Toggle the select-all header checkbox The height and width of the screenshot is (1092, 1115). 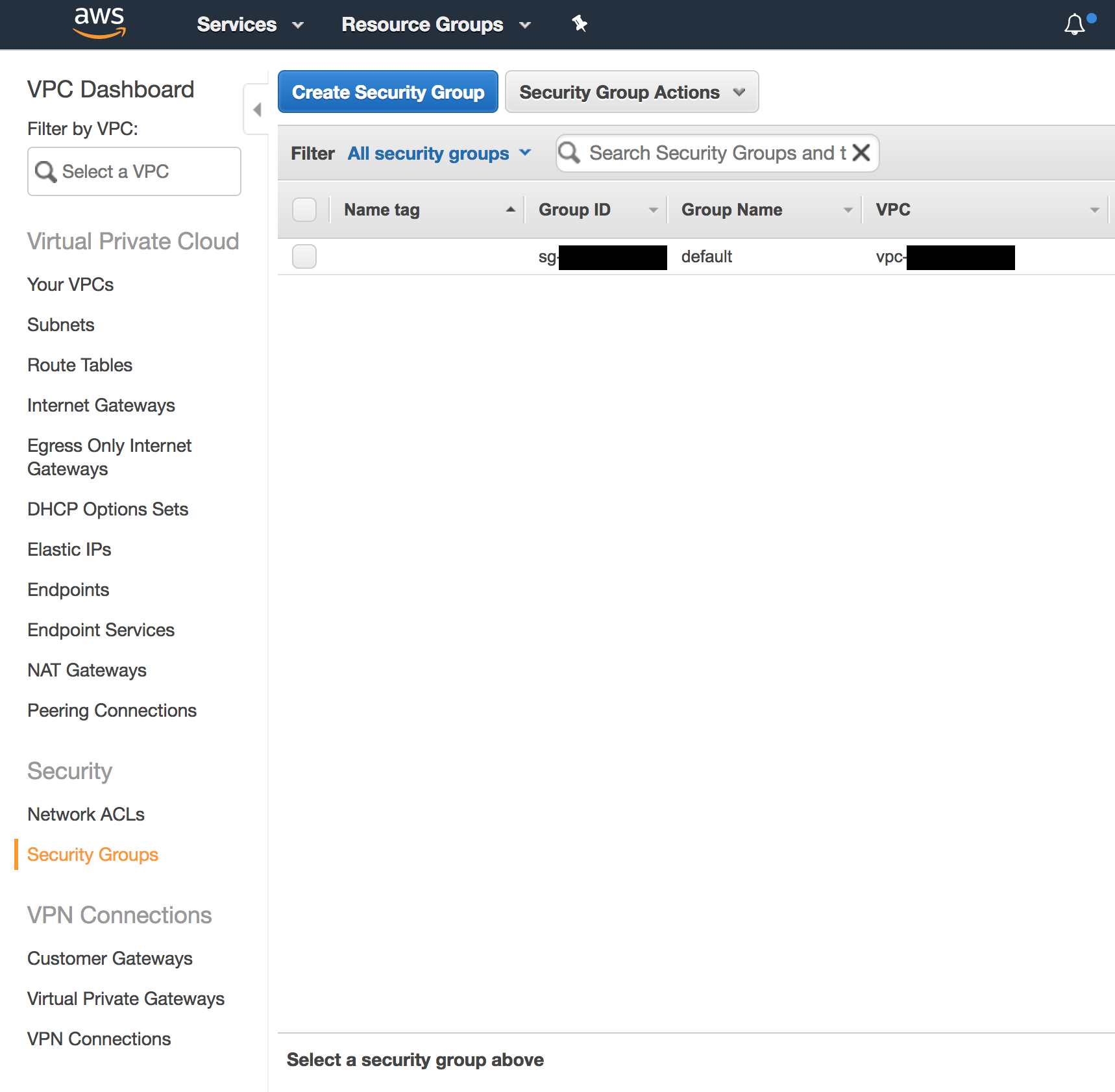[304, 210]
